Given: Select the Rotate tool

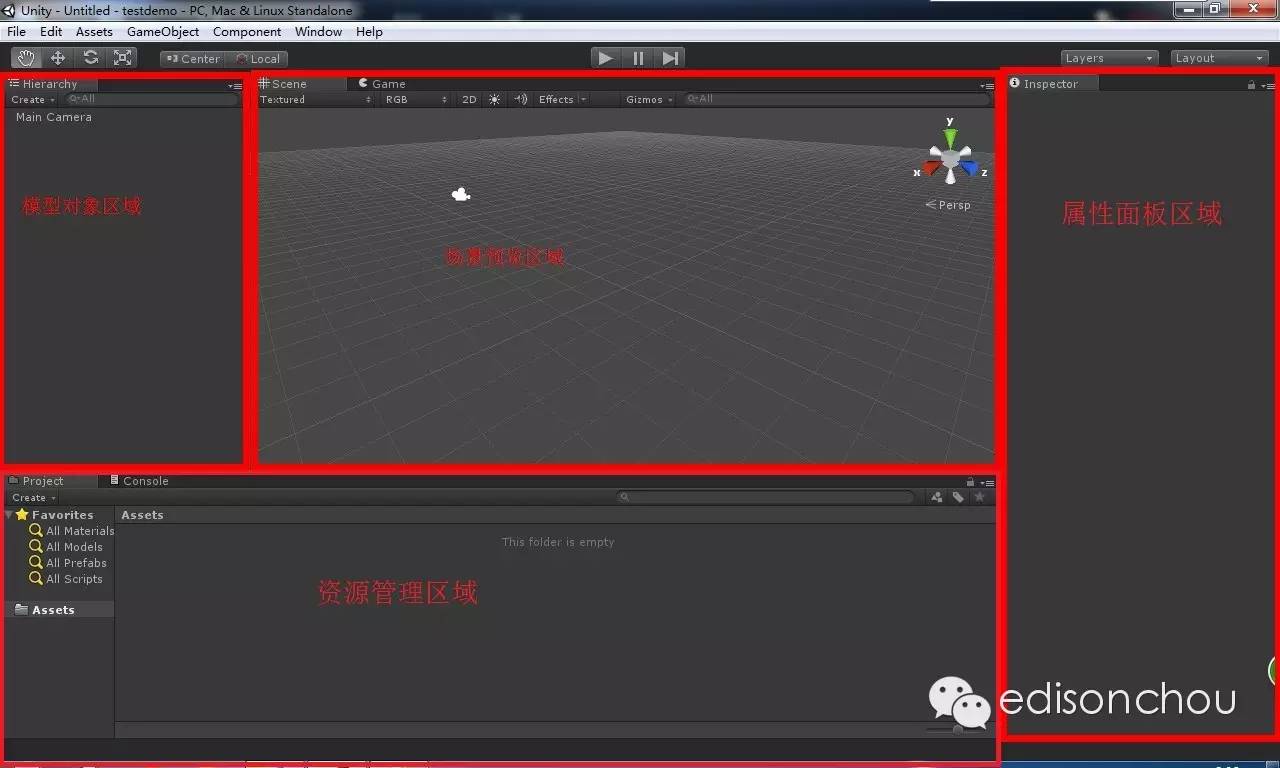Looking at the screenshot, I should [90, 58].
